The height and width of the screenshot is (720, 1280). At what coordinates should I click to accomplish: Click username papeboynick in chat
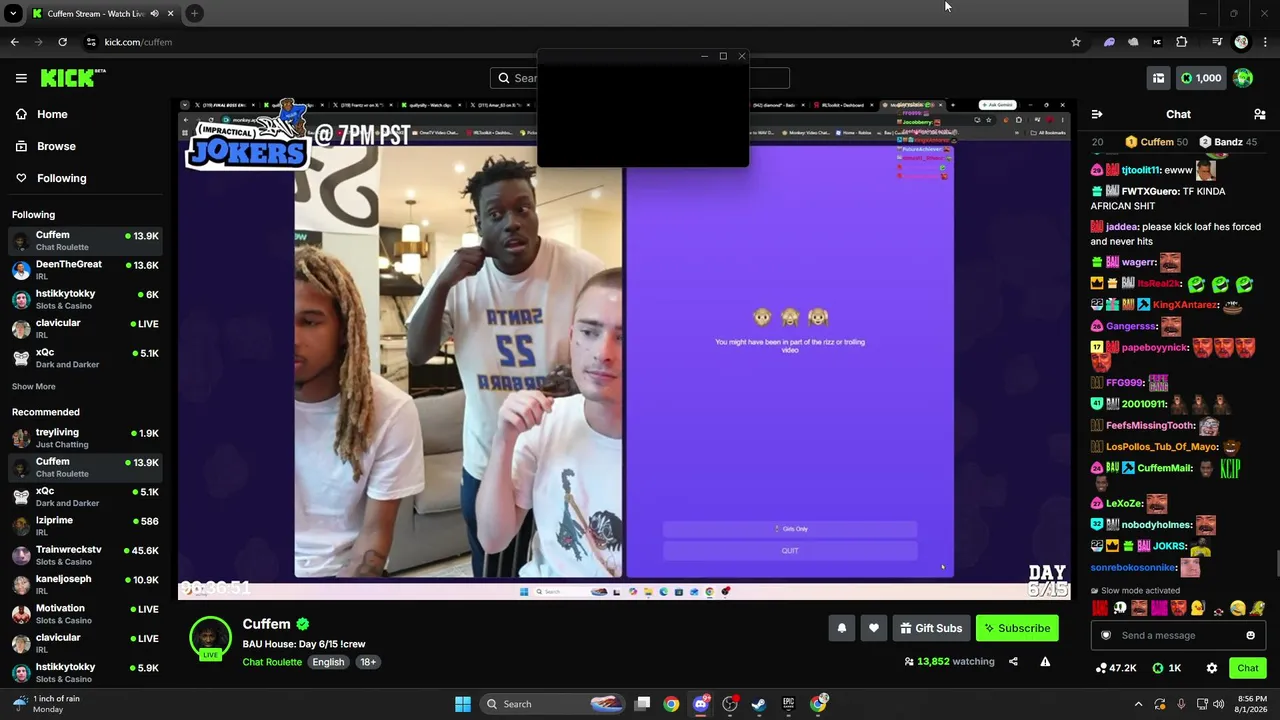point(1154,347)
